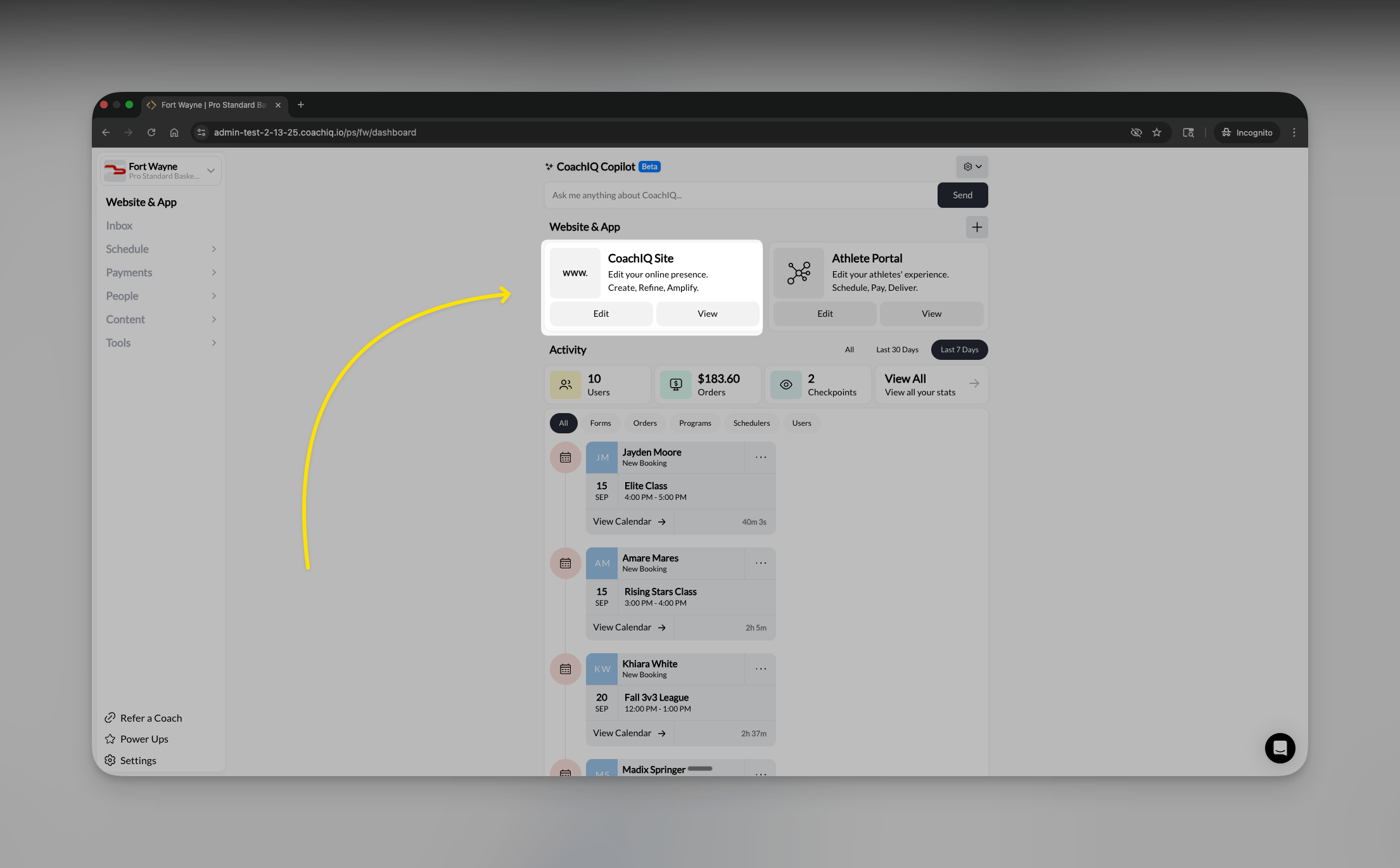Filter activity feed by Programs
Screen dimensions: 1400x868
click(695, 423)
